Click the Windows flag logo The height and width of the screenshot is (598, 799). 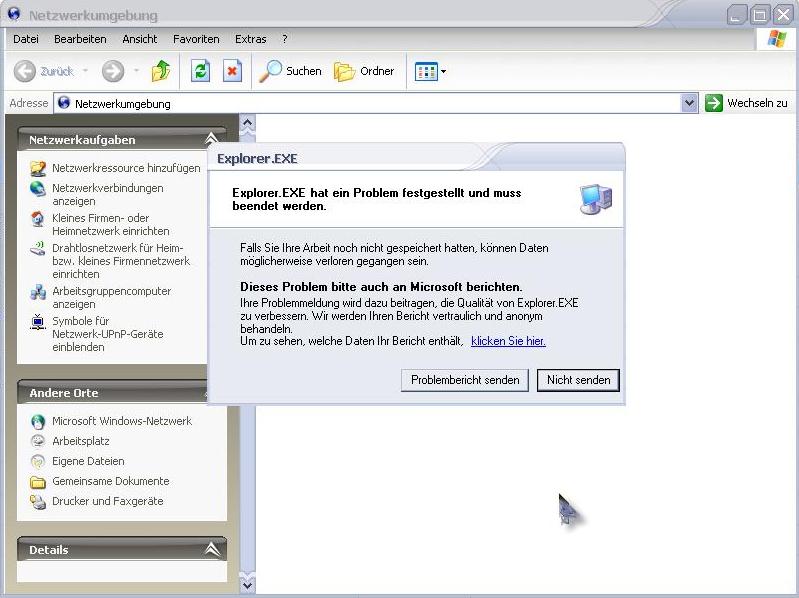pyautogui.click(x=777, y=39)
